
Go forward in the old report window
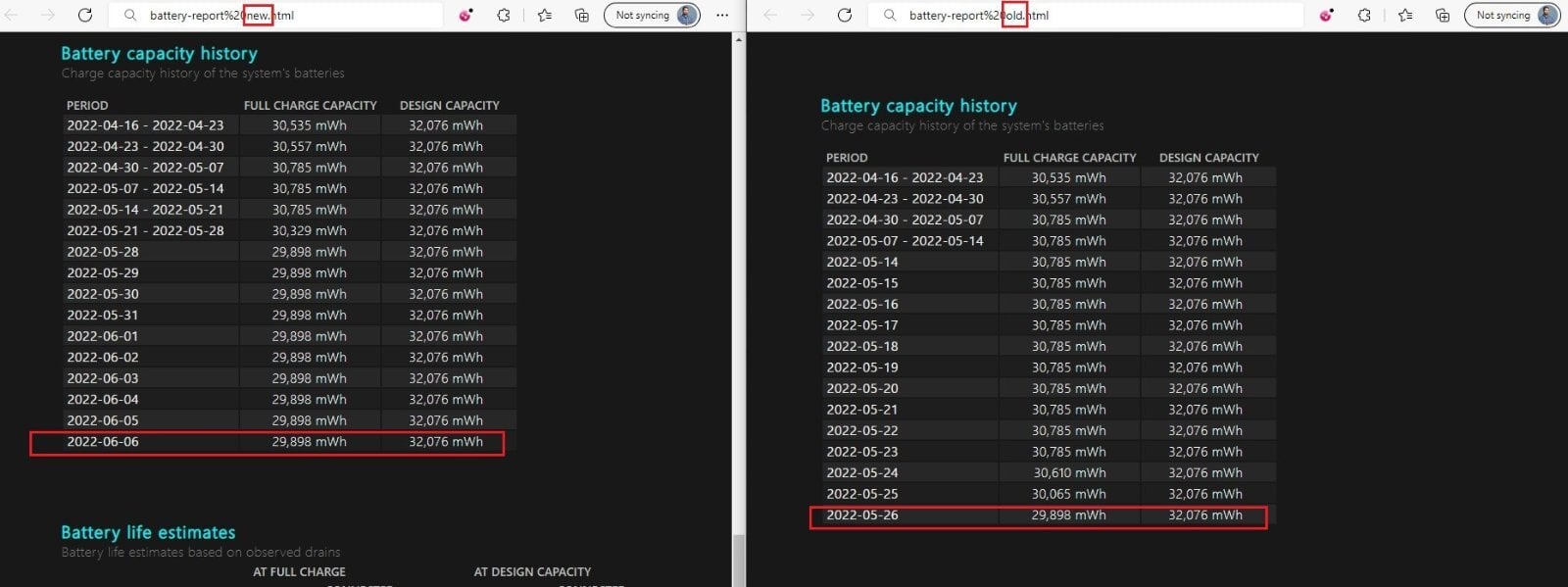click(x=808, y=15)
